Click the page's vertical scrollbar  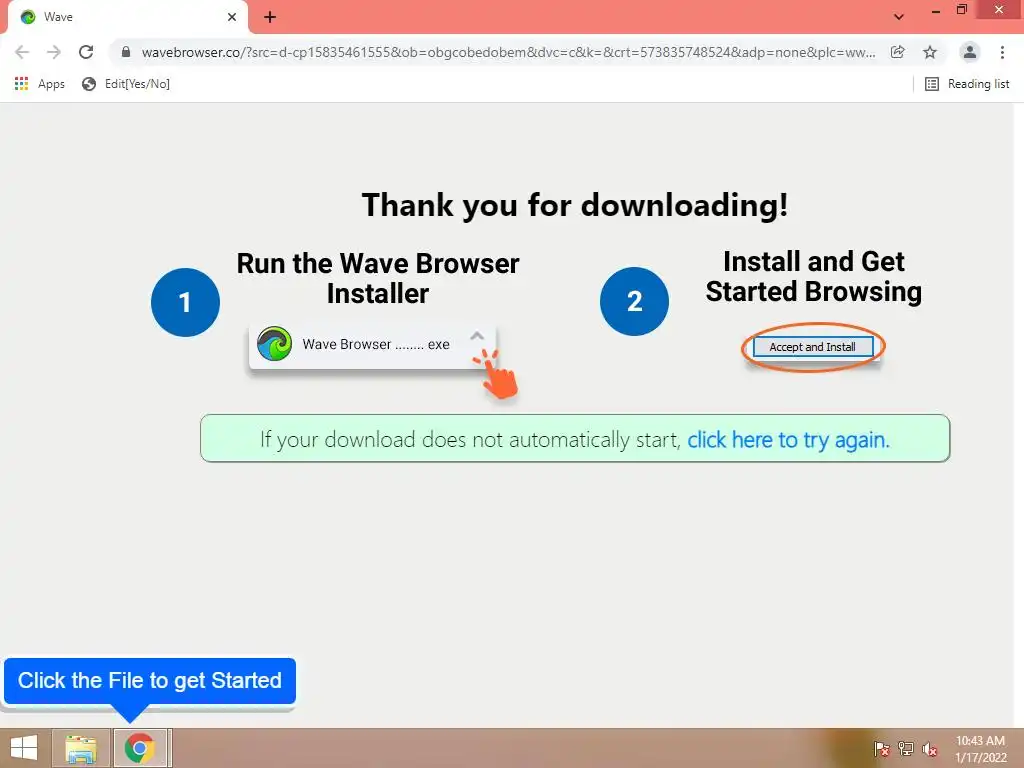tap(1019, 414)
